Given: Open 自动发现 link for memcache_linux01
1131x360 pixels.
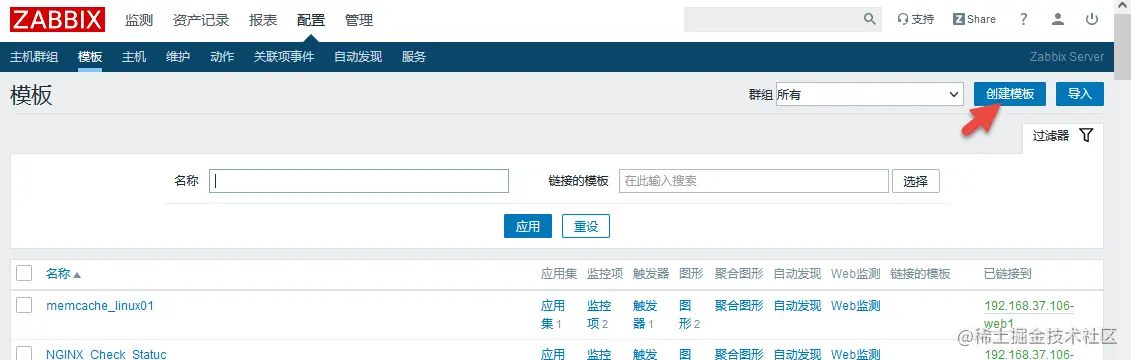Looking at the screenshot, I should (797, 306).
